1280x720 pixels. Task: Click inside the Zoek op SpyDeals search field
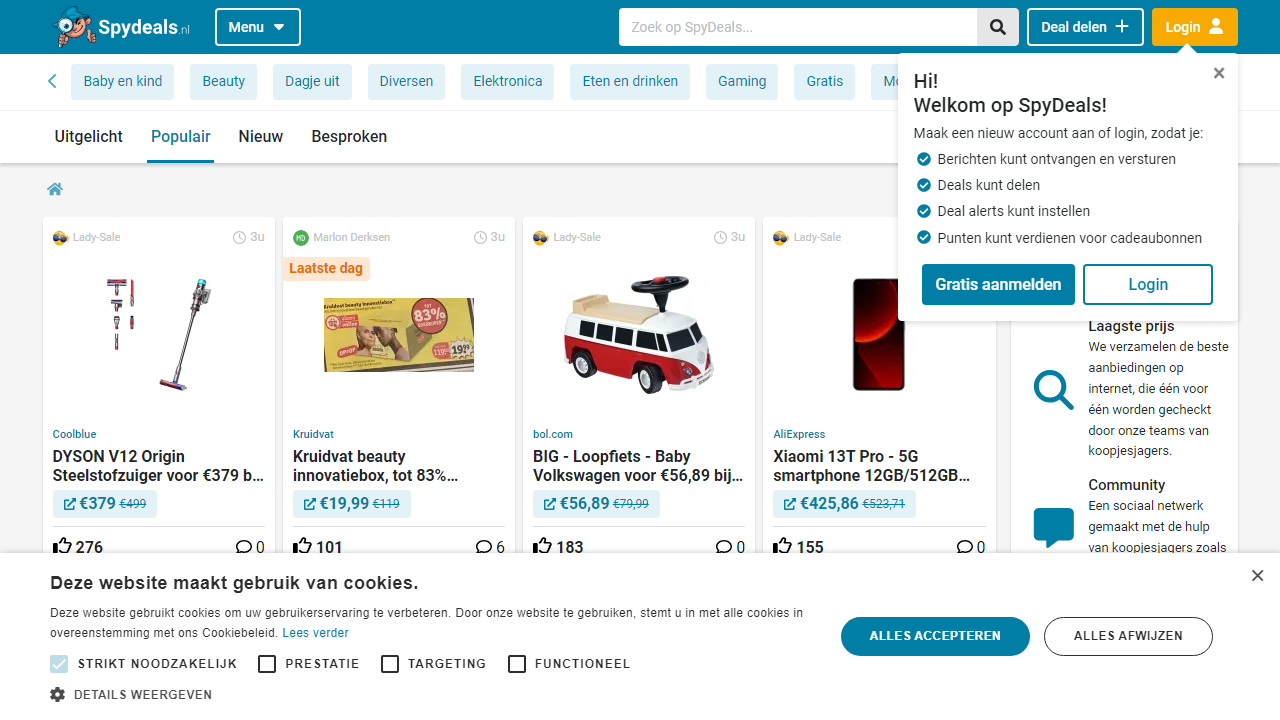click(x=798, y=26)
